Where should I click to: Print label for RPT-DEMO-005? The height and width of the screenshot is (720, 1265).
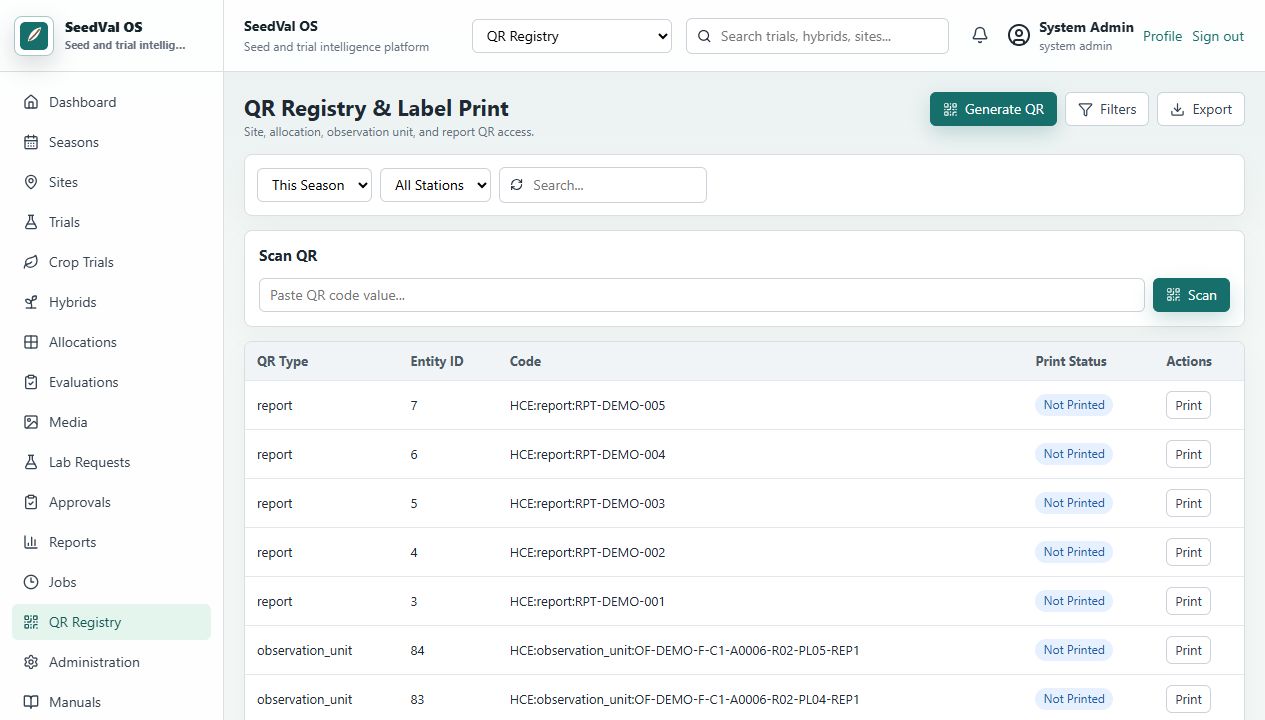point(1188,405)
